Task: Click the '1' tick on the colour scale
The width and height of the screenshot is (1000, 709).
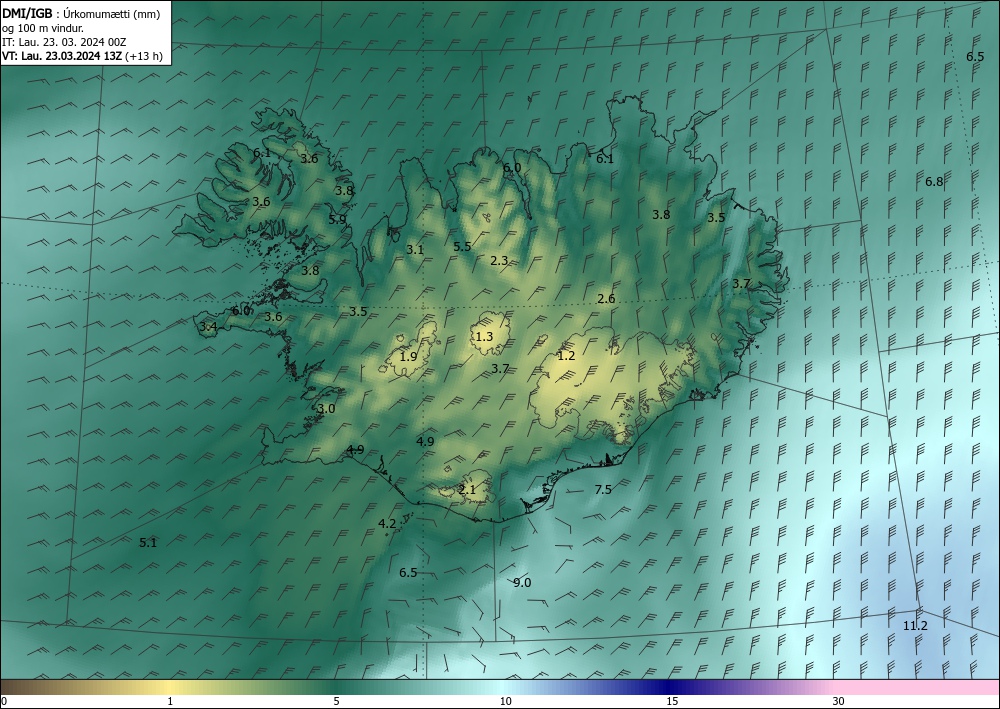Action: click(x=170, y=702)
